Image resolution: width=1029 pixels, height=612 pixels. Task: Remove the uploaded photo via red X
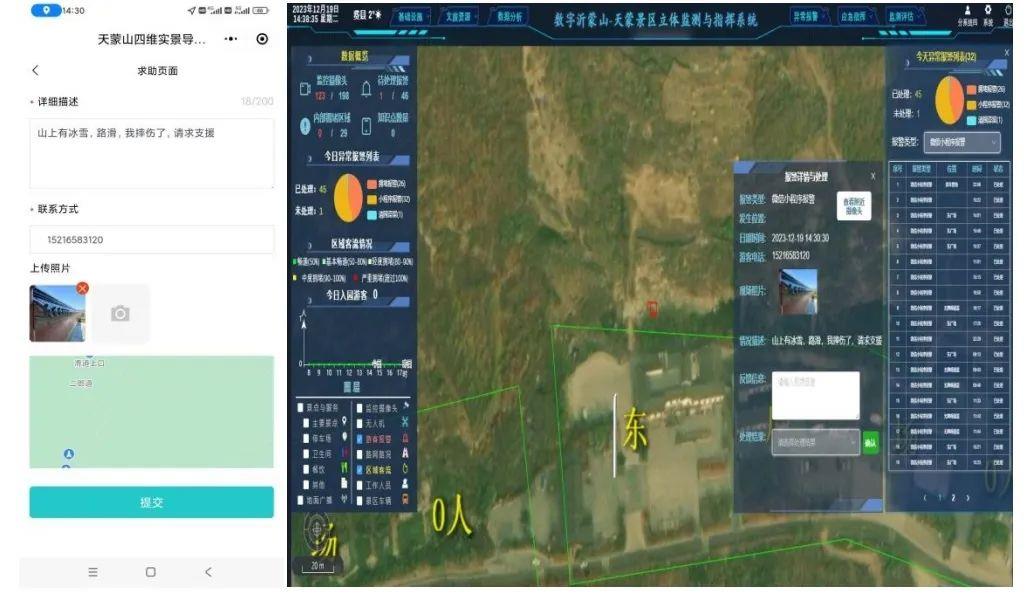tap(82, 288)
